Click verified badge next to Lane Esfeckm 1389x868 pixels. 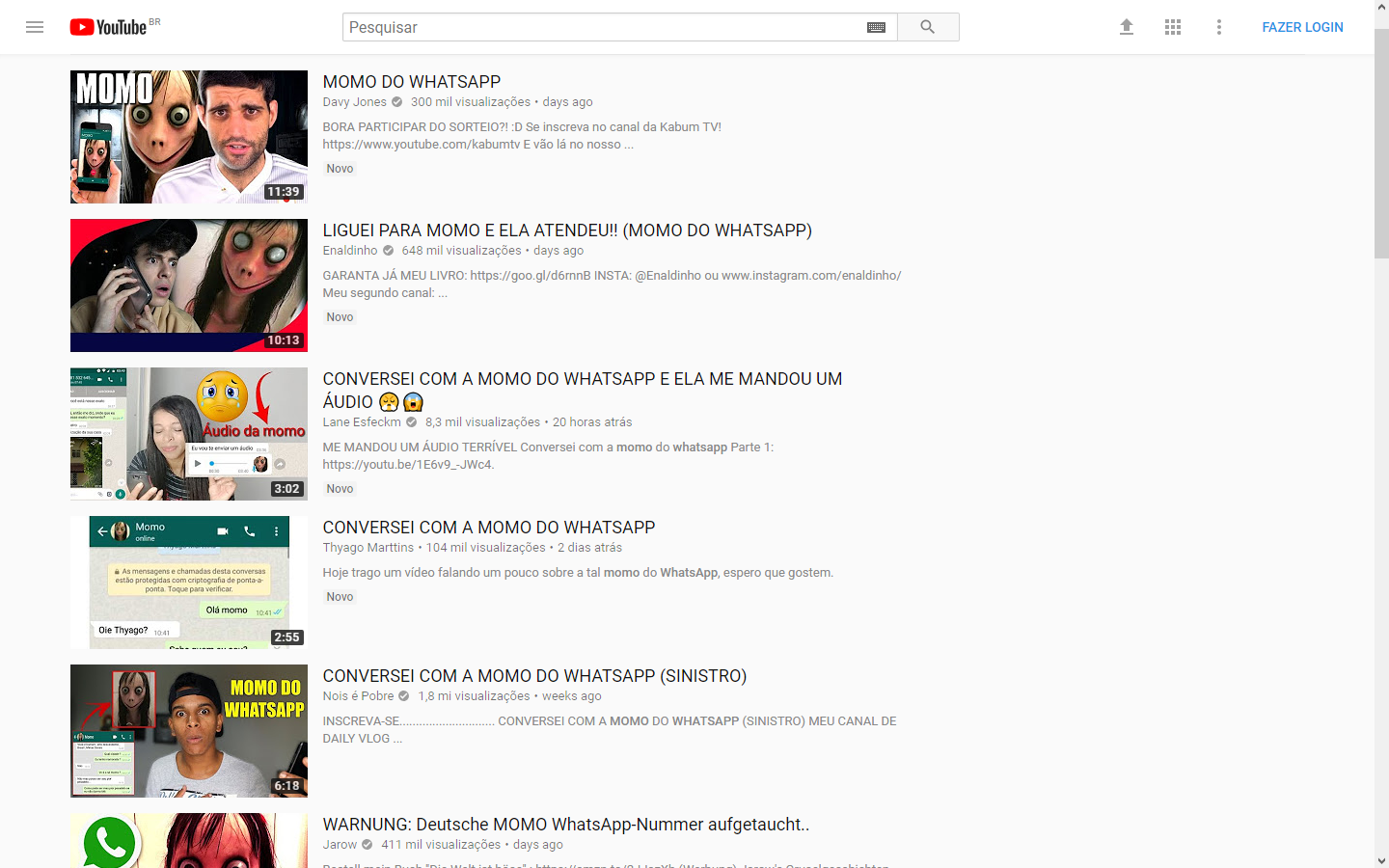point(411,422)
